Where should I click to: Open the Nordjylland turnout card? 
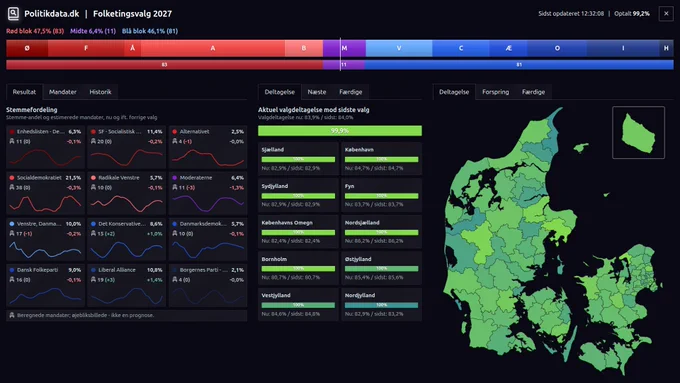click(x=382, y=304)
